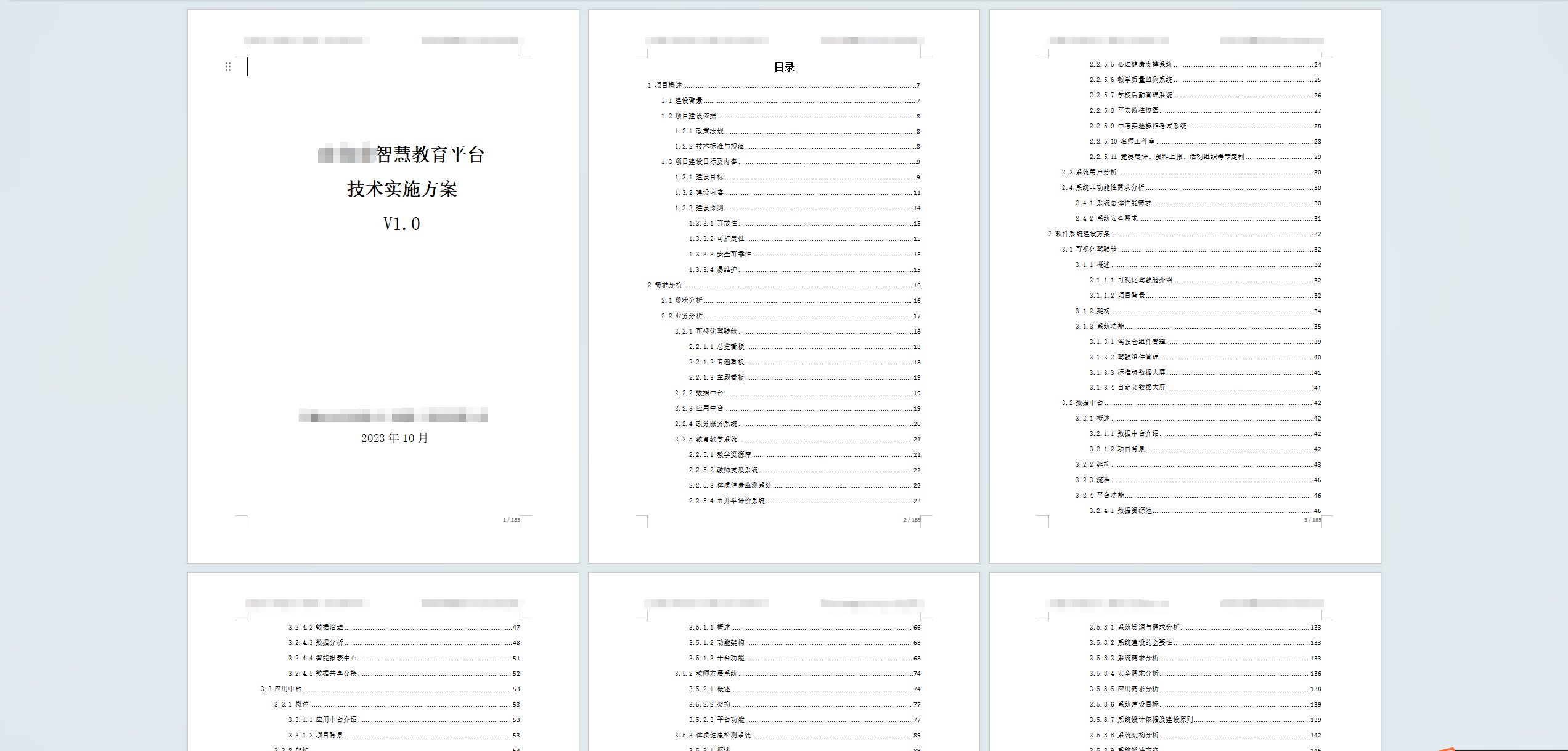
Task: Click '2.2.3 应用中台' TOC entry
Action: (x=797, y=409)
